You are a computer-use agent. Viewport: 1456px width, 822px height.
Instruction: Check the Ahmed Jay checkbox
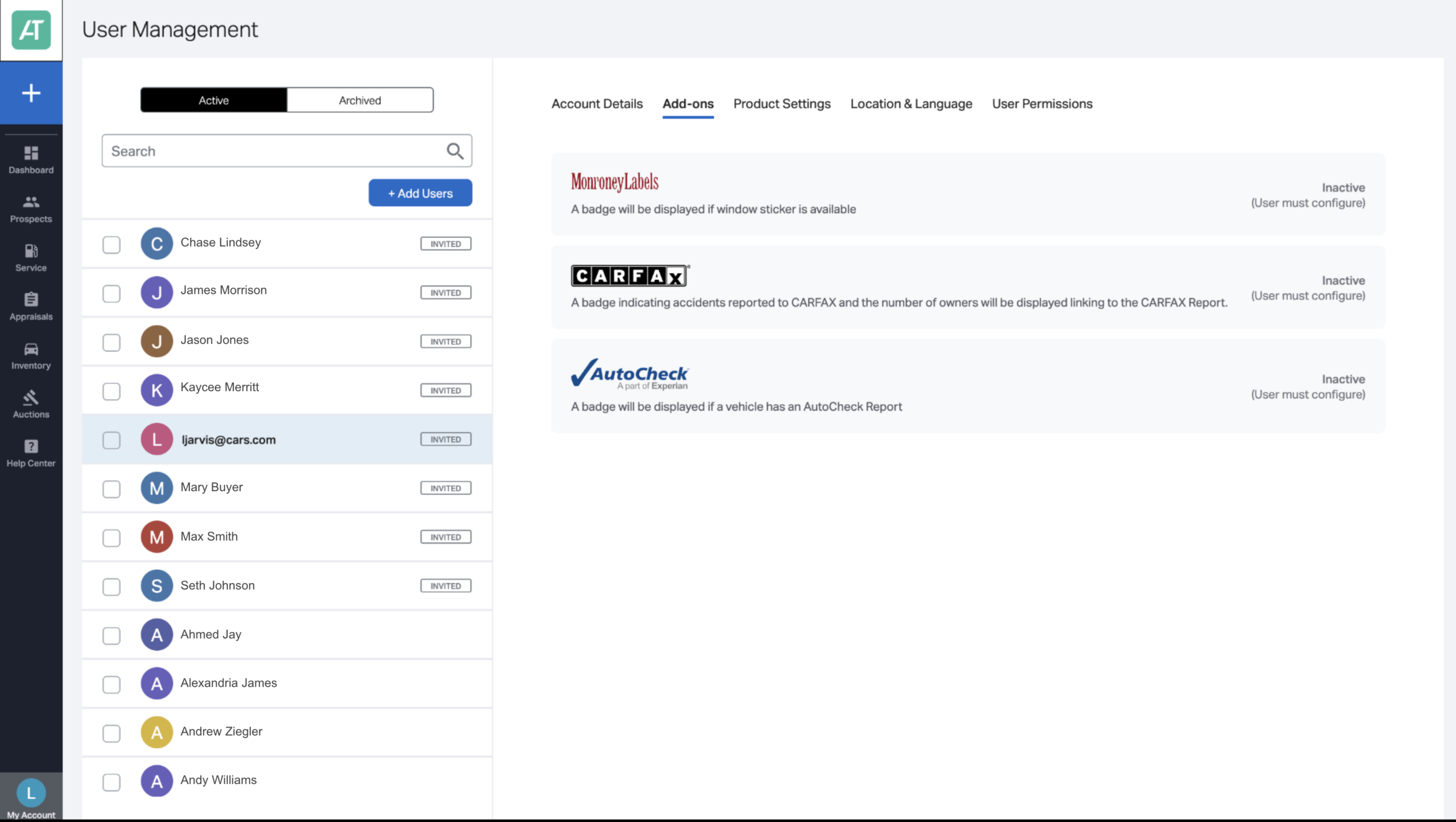pos(111,636)
